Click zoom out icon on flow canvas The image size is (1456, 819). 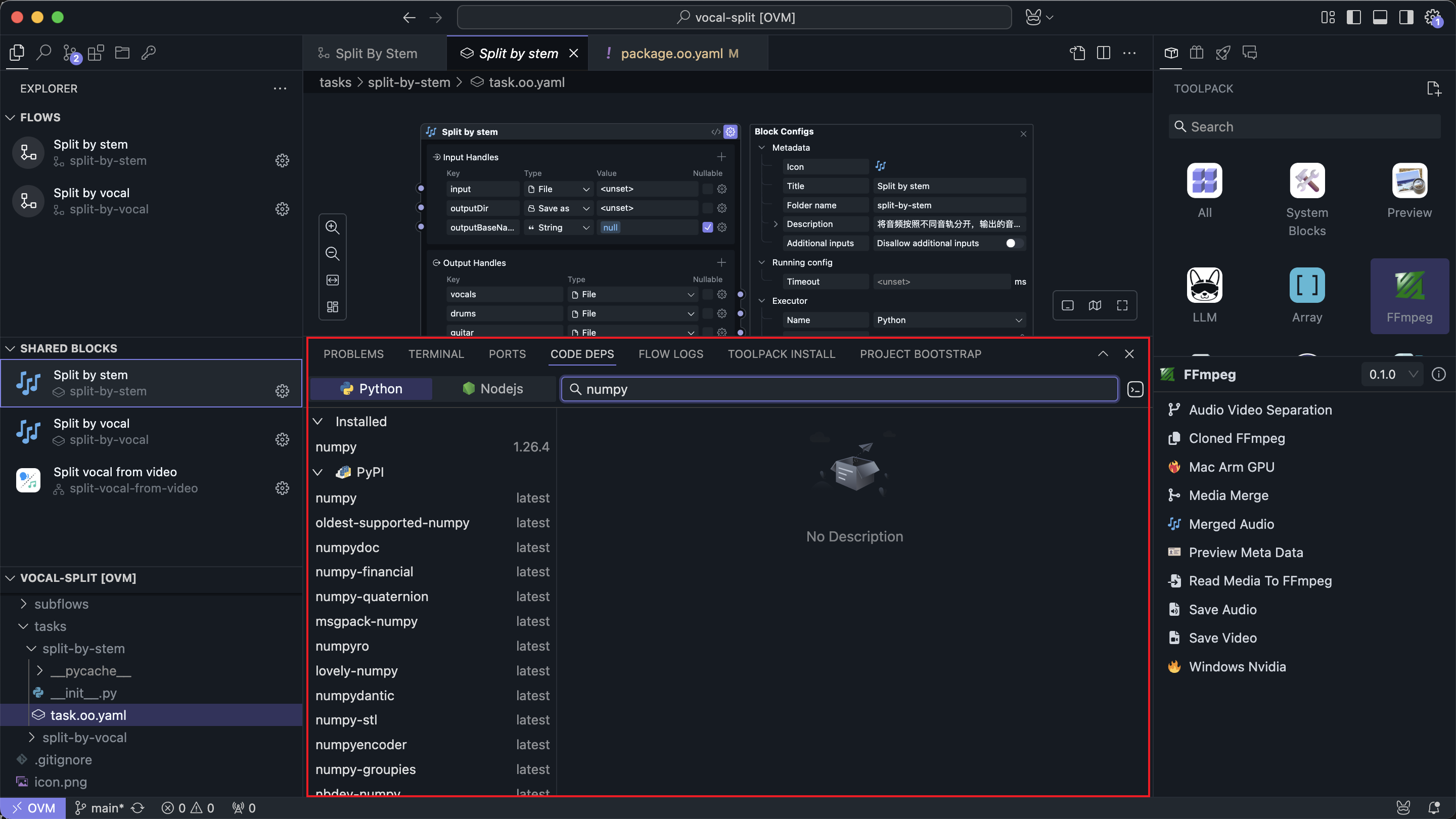(x=332, y=254)
